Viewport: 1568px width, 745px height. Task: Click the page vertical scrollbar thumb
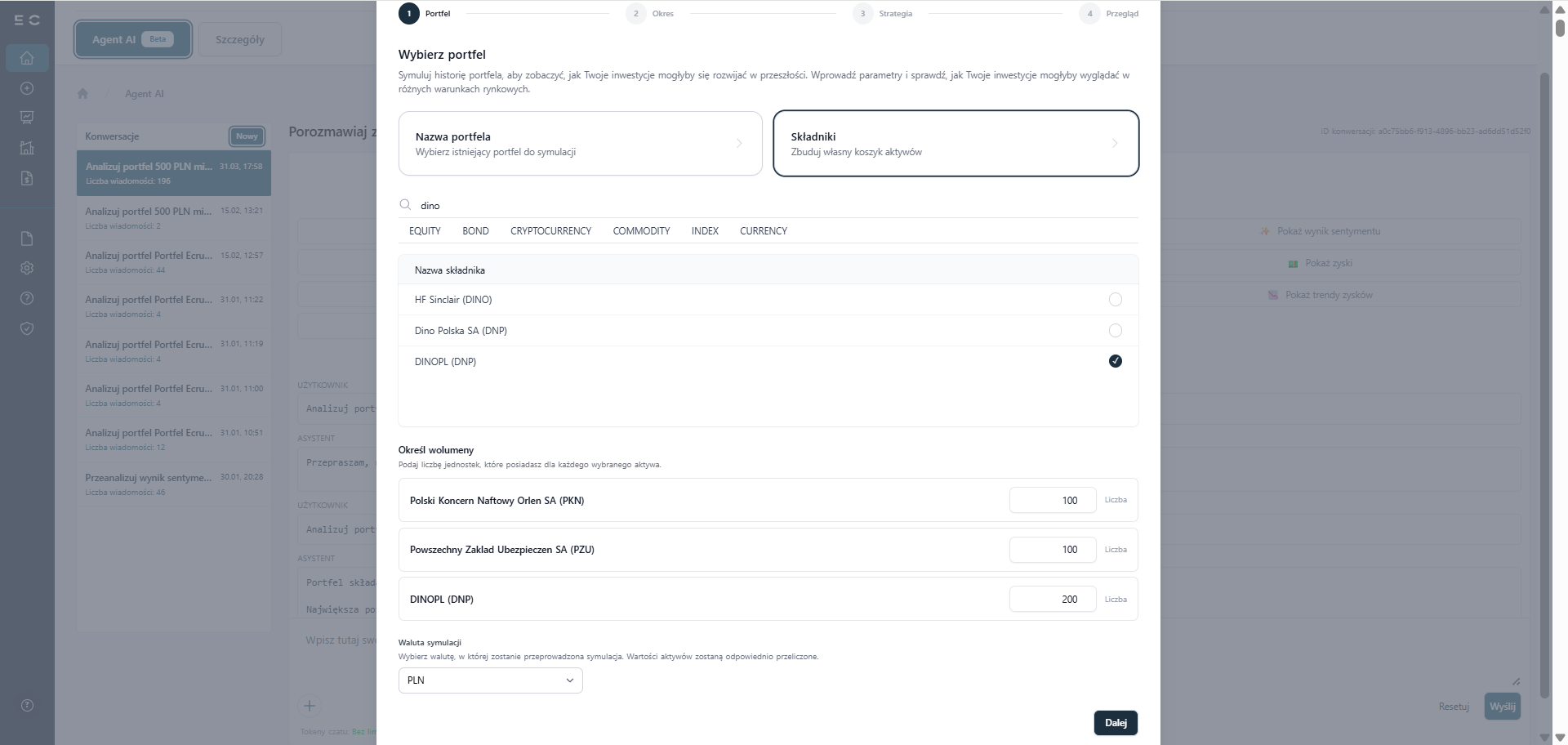[x=1560, y=27]
